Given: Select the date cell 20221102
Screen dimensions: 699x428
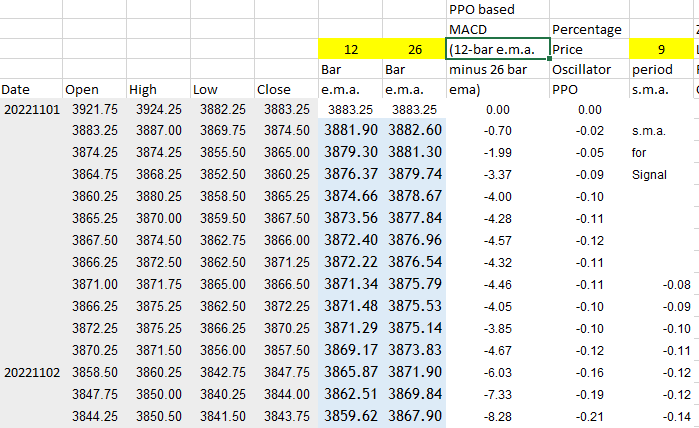Looking at the screenshot, I should pos(30,372).
